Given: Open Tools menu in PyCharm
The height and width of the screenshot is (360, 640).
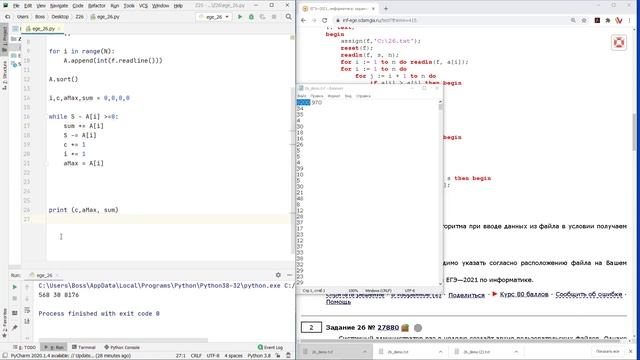Looking at the screenshot, I should (129, 6).
